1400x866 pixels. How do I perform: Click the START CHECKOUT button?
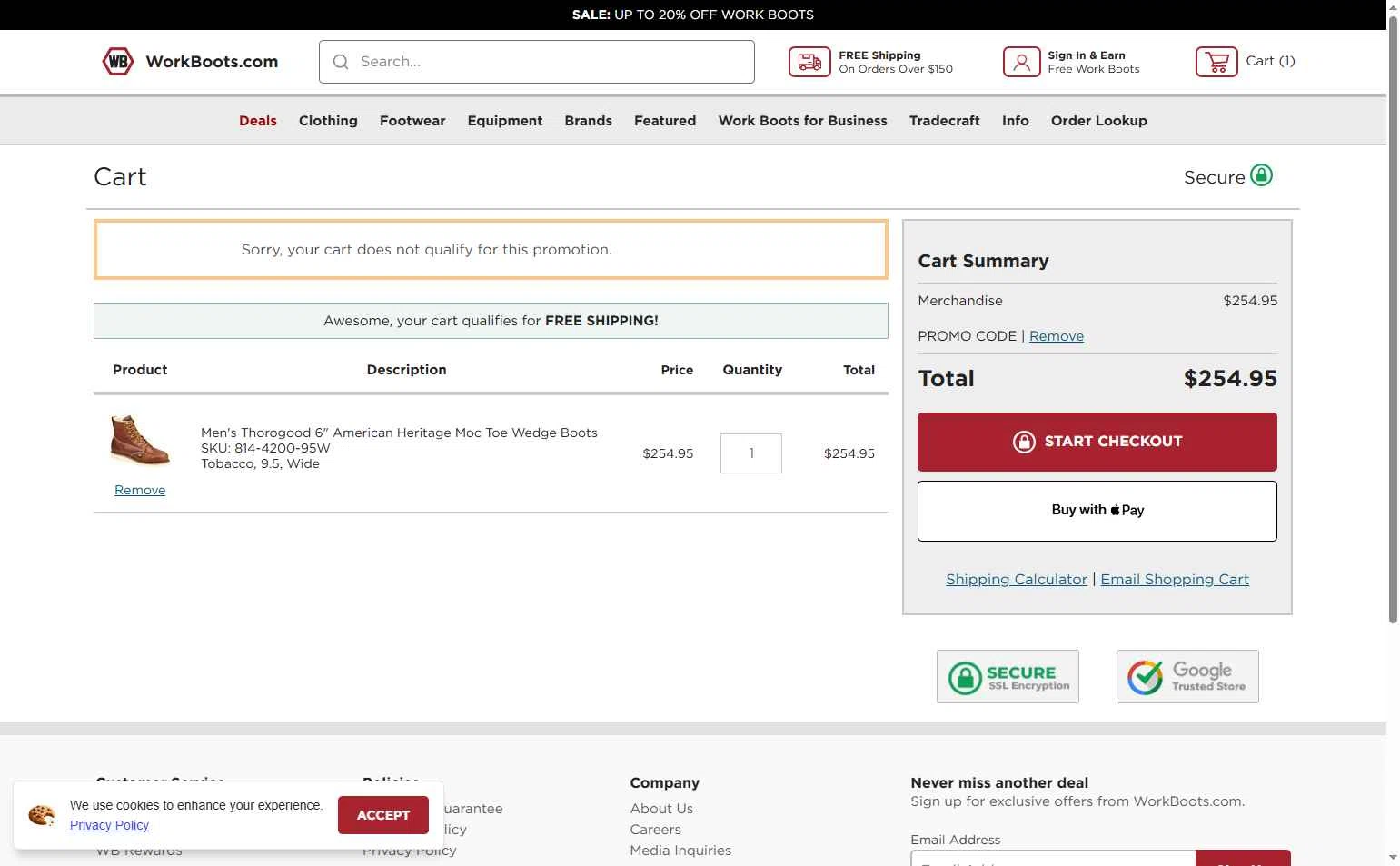[x=1097, y=442]
